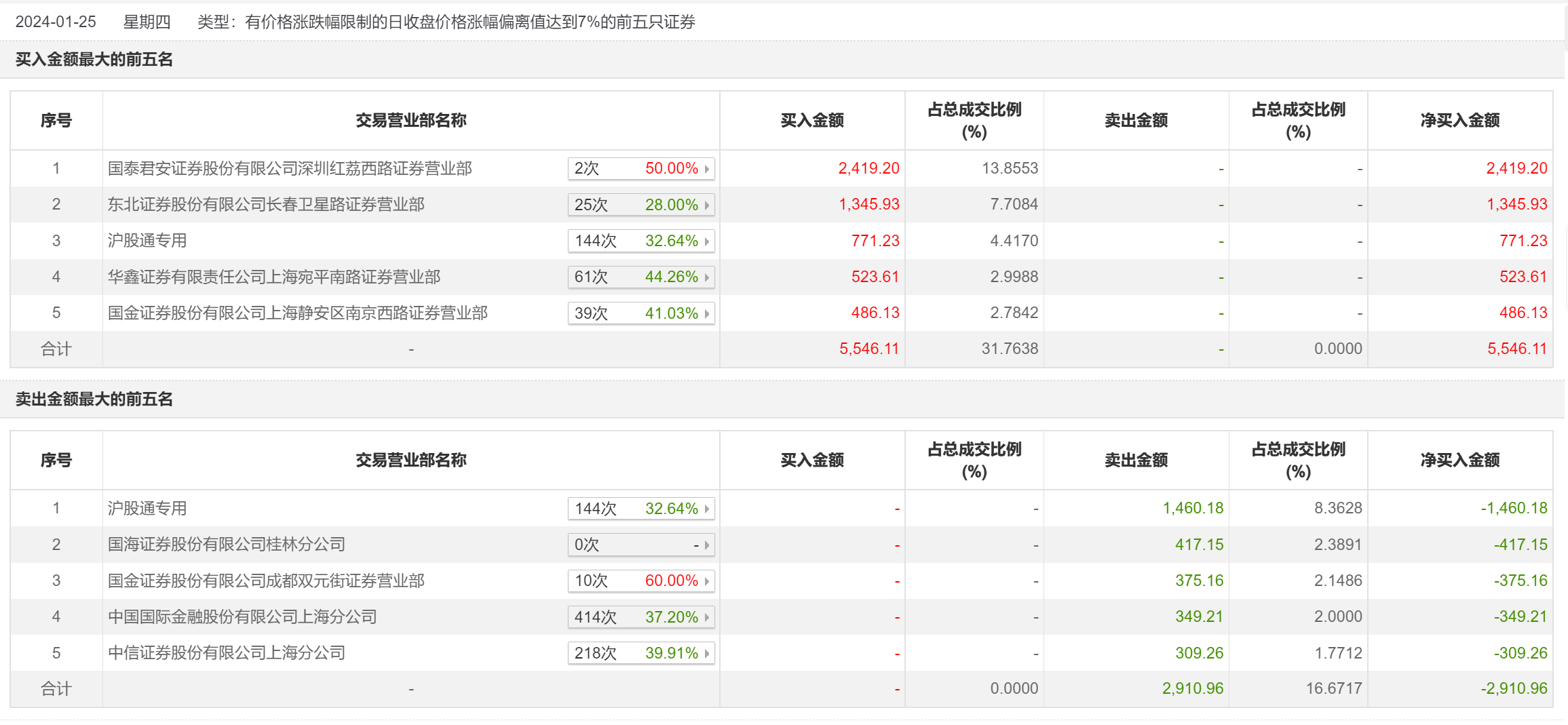This screenshot has height=725, width=1568.
Task: Expand the 39次 41.03% stats box
Action: click(x=641, y=313)
